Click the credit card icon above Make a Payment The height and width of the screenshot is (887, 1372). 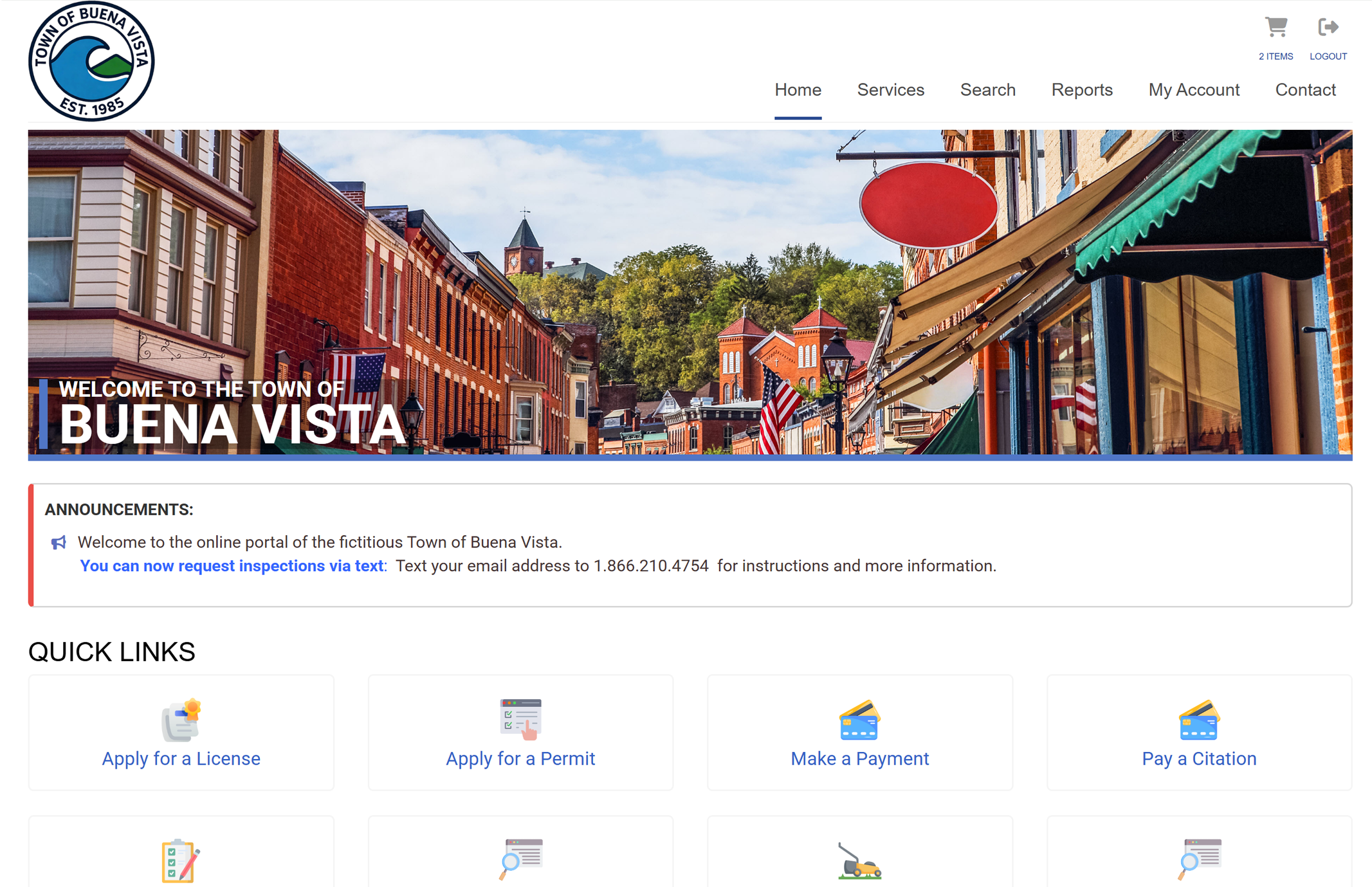point(859,720)
